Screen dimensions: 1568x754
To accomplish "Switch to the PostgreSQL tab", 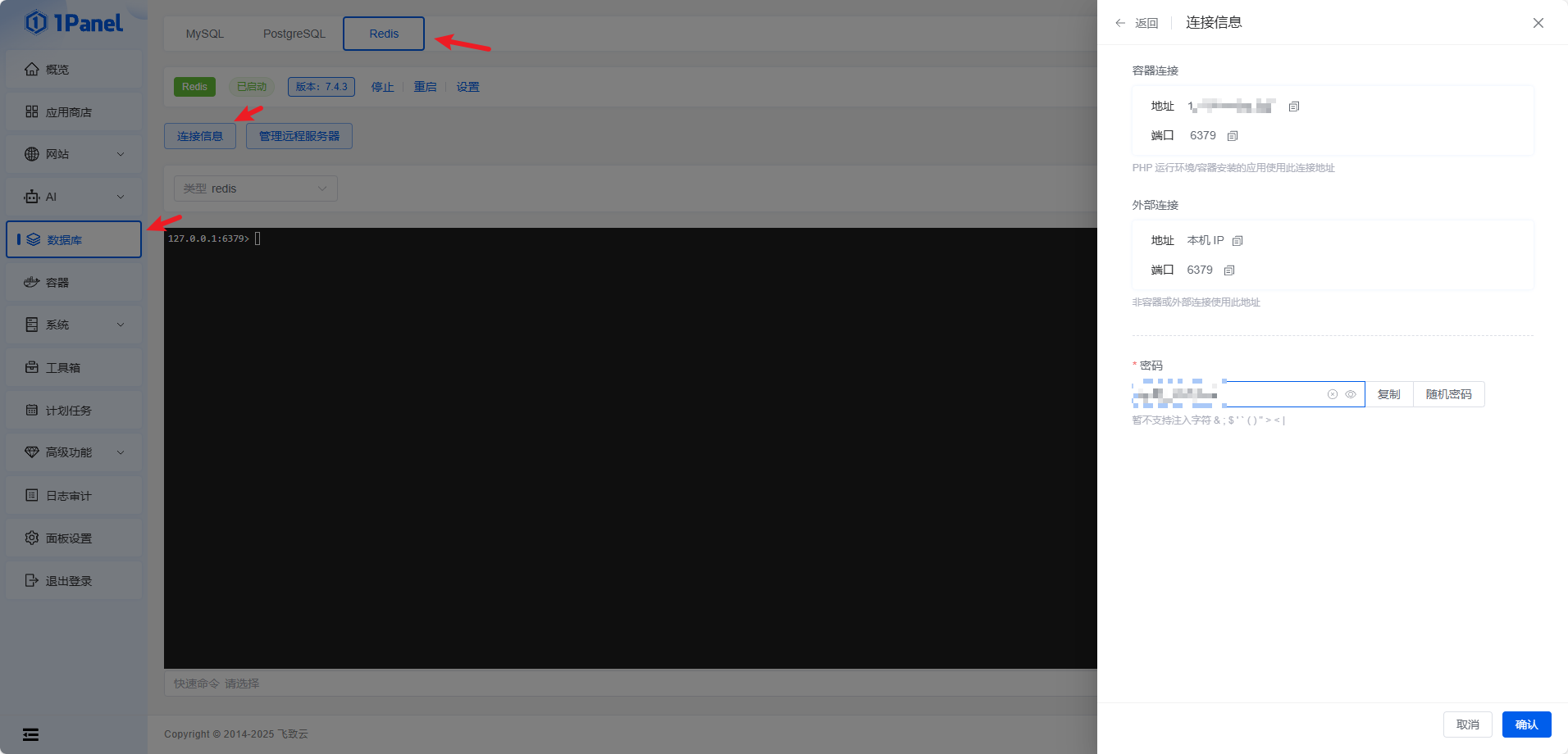I will (x=294, y=34).
